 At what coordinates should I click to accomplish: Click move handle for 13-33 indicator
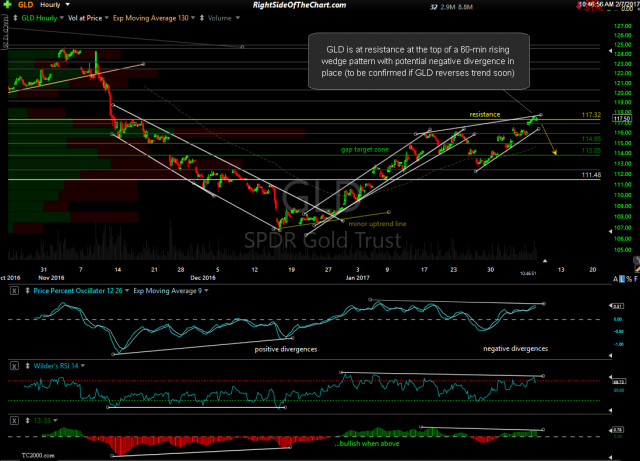[27, 420]
